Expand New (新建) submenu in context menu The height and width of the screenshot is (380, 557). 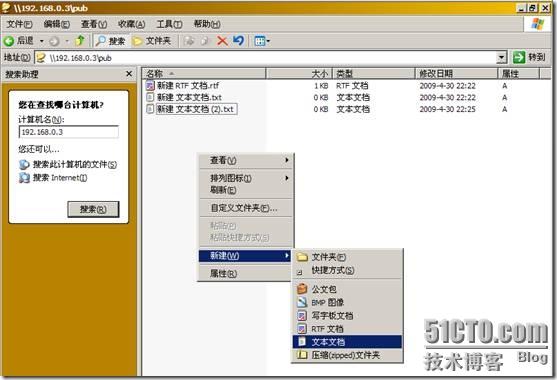[245, 256]
